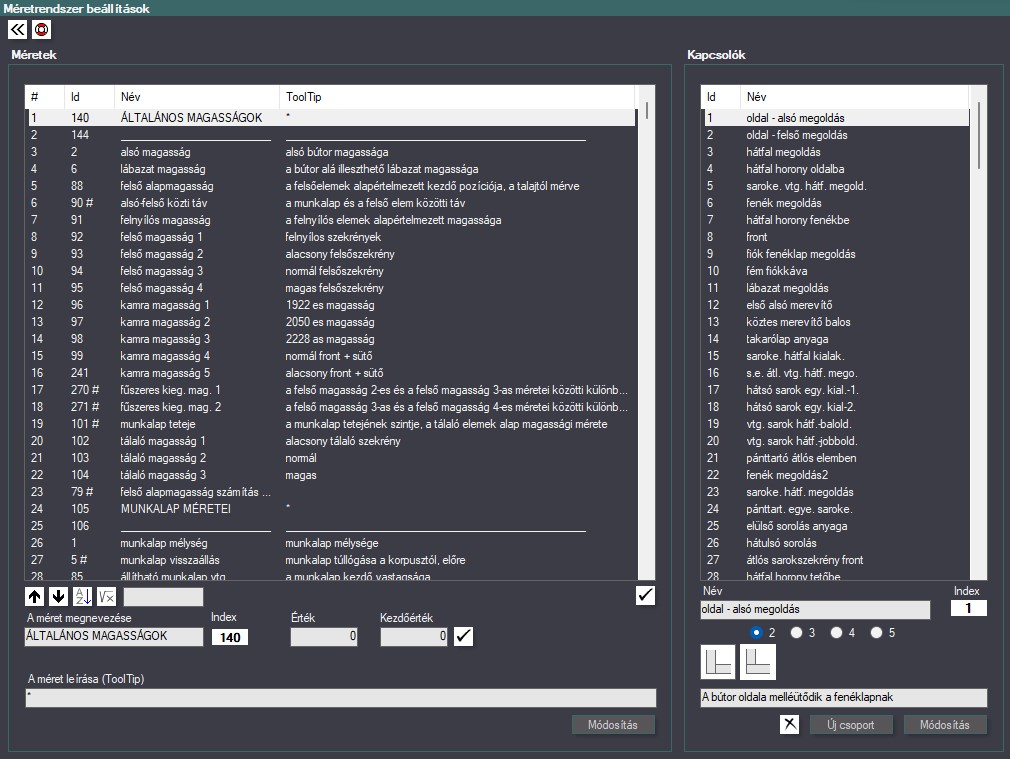Image resolution: width=1010 pixels, height=759 pixels.
Task: Click the Név column header in Kapcsolók
Action: coord(854,97)
